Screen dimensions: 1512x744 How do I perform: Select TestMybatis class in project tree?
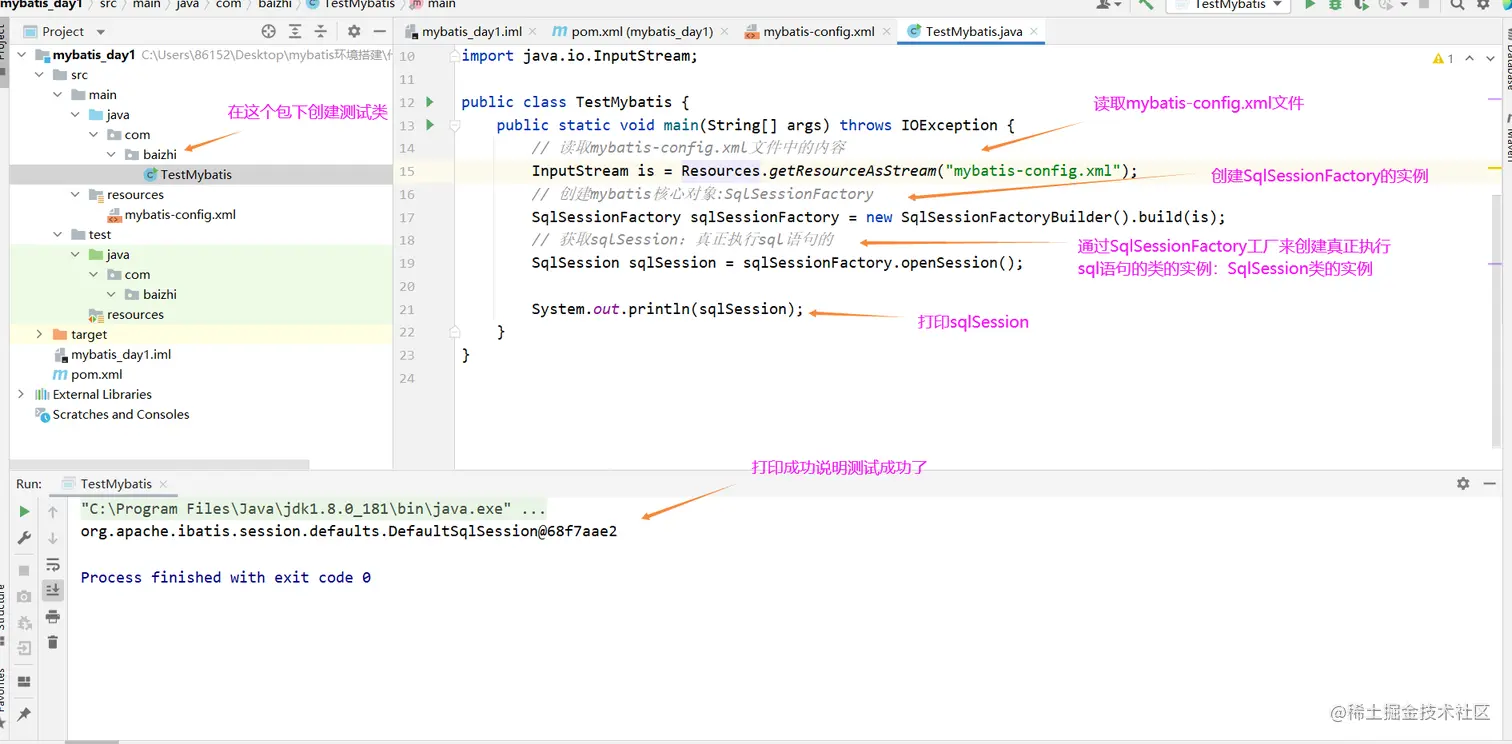pyautogui.click(x=186, y=175)
